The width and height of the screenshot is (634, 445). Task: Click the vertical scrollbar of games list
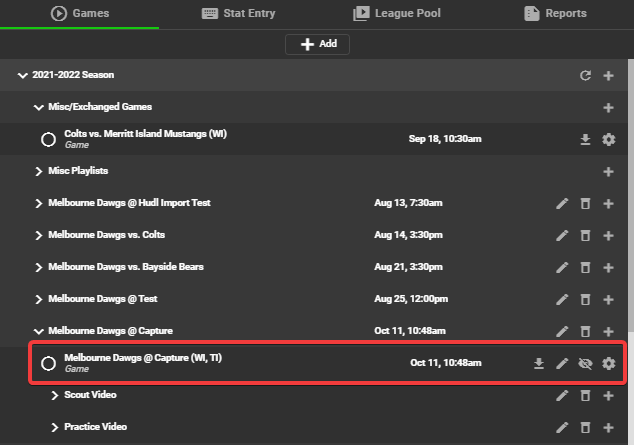631,194
